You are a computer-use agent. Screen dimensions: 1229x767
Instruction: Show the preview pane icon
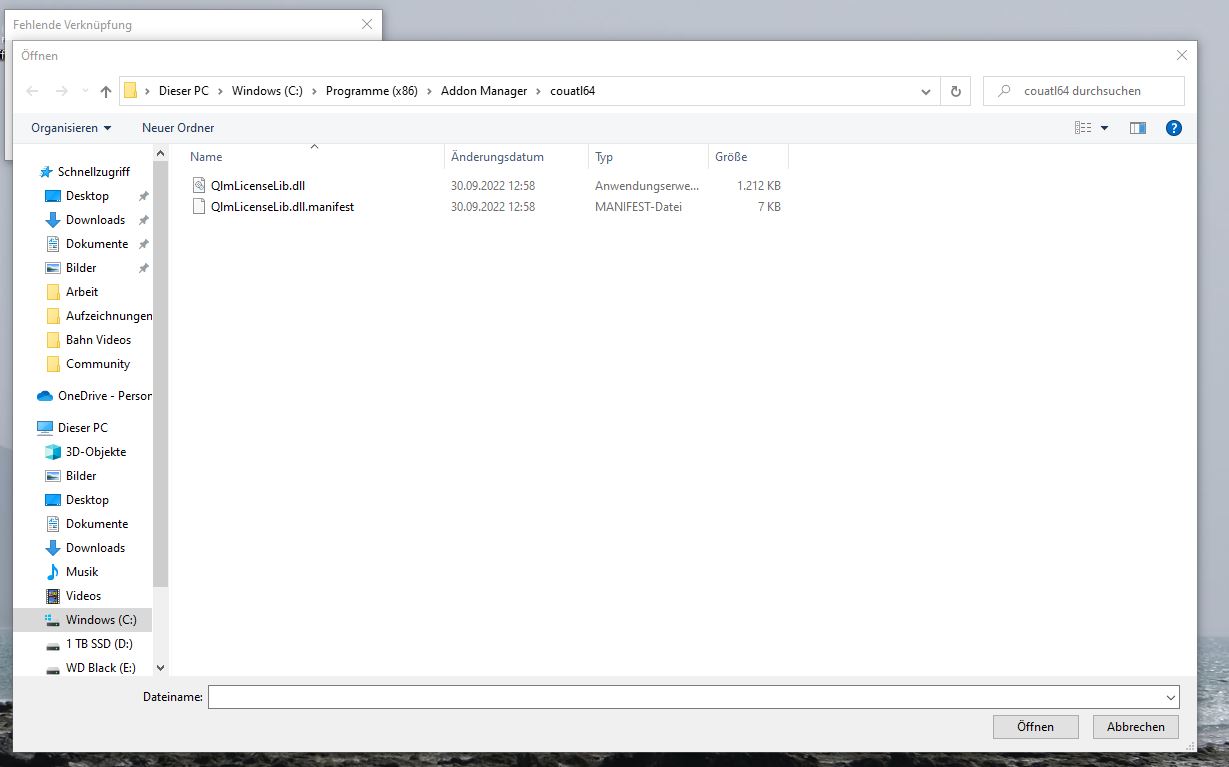1137,127
